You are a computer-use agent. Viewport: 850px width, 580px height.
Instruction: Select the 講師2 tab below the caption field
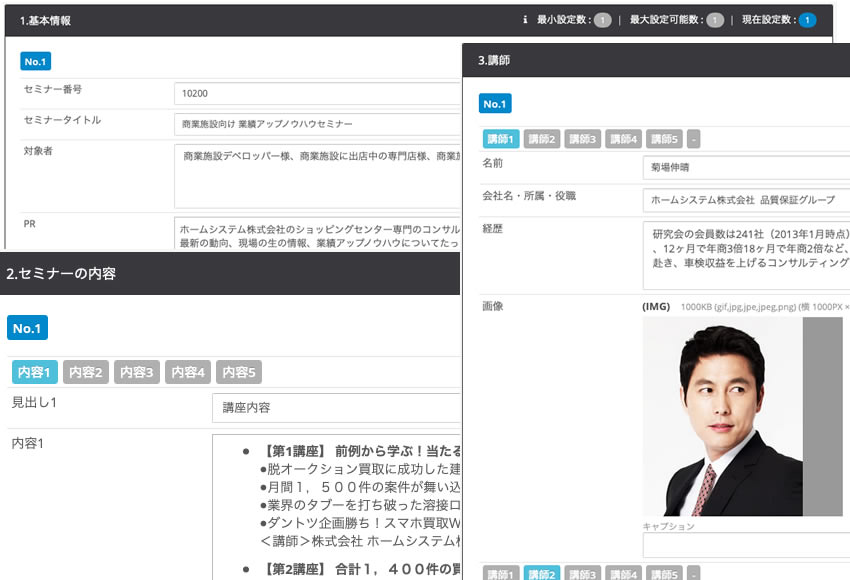coord(542,573)
